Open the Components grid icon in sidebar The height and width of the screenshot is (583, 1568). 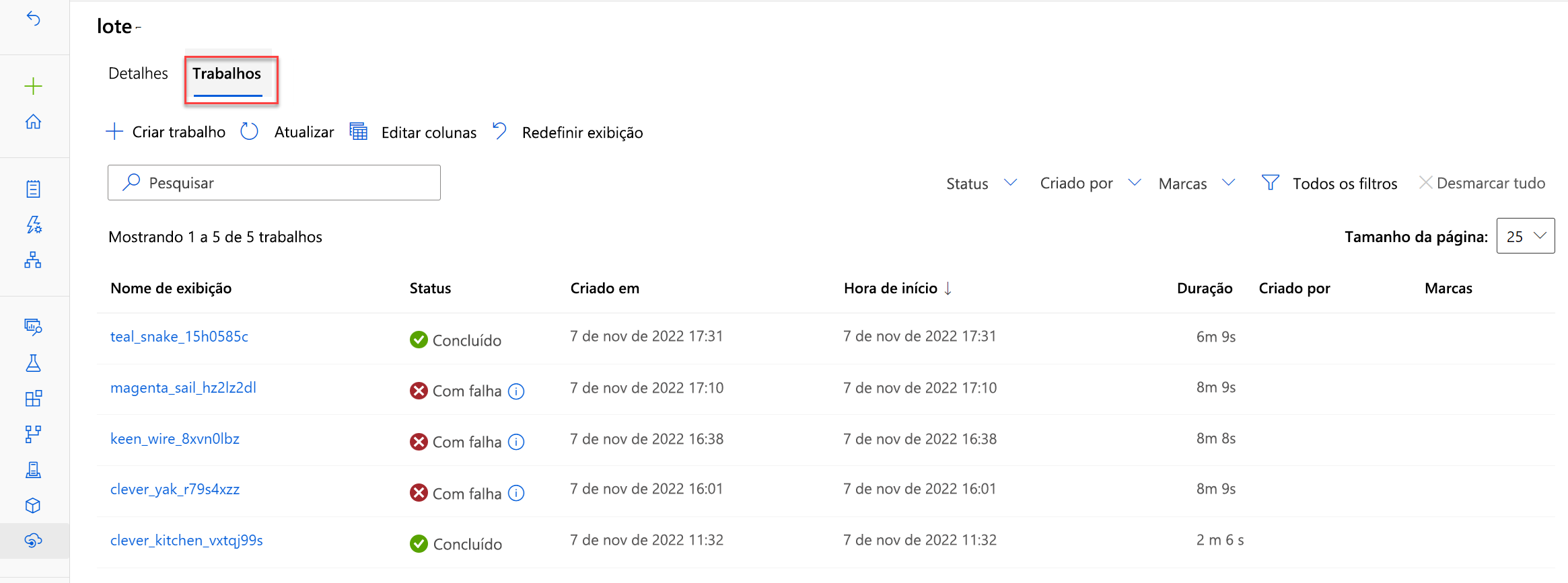click(33, 399)
